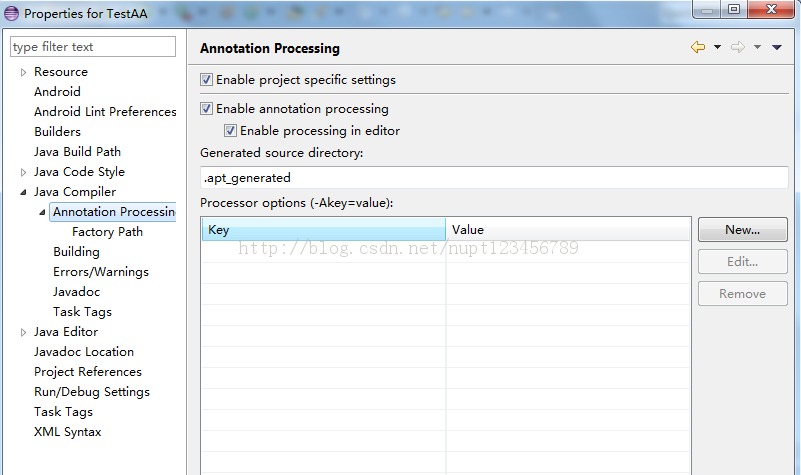The height and width of the screenshot is (475, 801).
Task: Toggle Enable annotation processing checkbox
Action: tap(206, 108)
